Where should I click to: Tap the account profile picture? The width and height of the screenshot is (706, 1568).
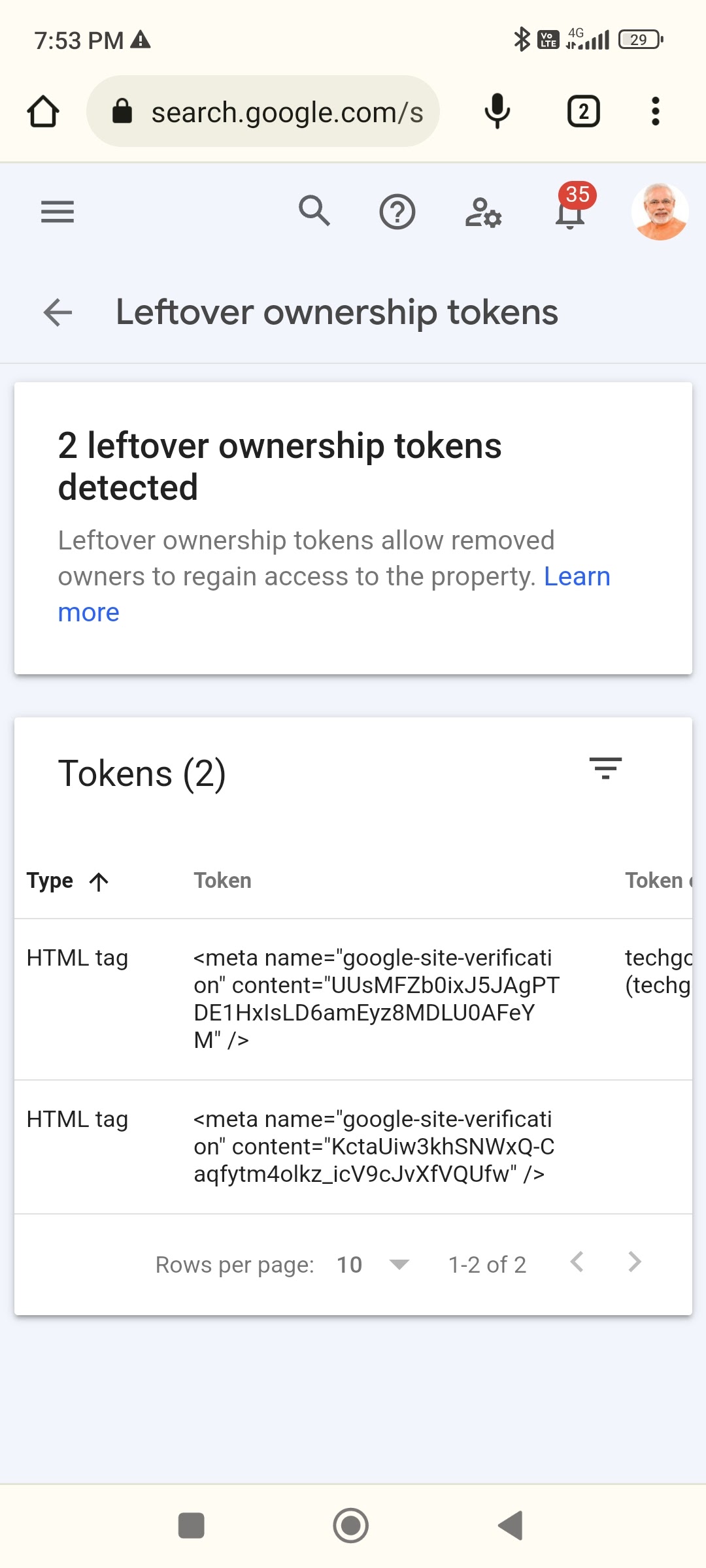click(x=660, y=212)
